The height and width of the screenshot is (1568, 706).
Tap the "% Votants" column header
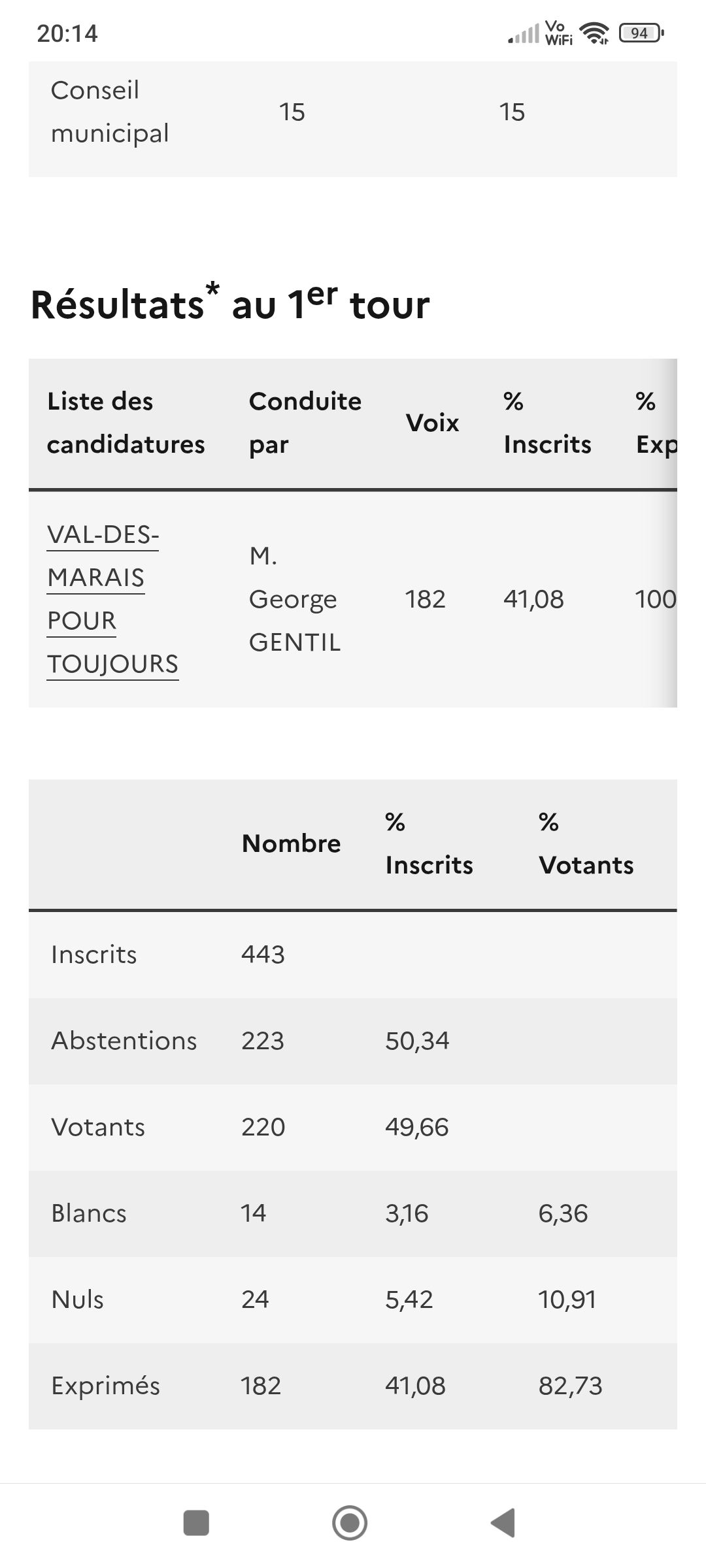586,843
